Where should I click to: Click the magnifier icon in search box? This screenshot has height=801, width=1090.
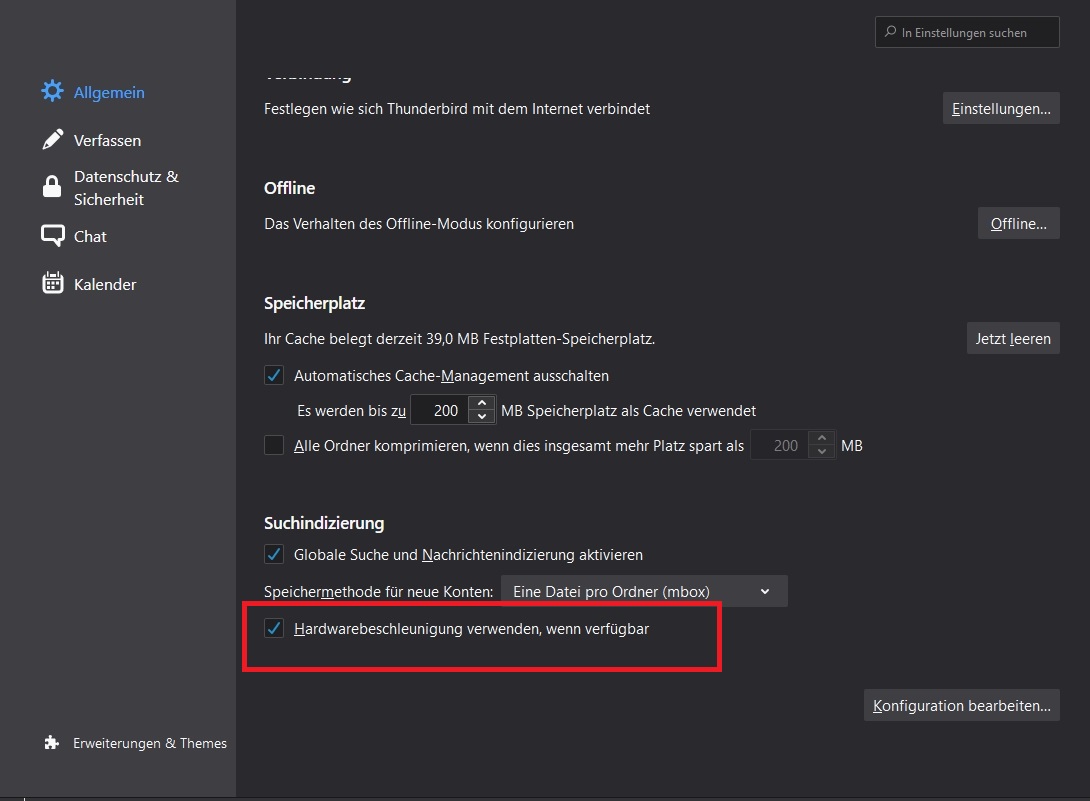889,32
